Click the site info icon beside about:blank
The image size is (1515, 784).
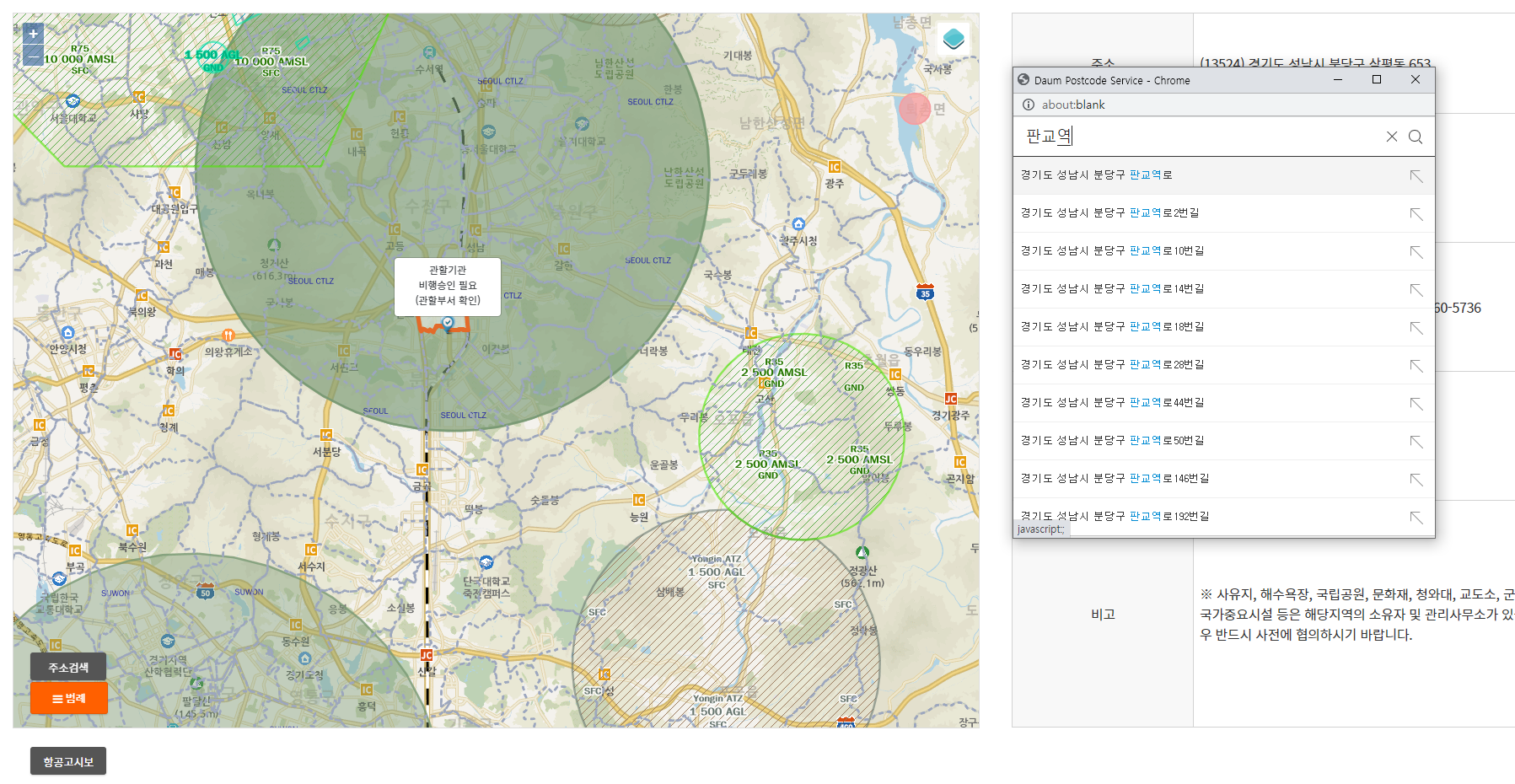pyautogui.click(x=1028, y=105)
